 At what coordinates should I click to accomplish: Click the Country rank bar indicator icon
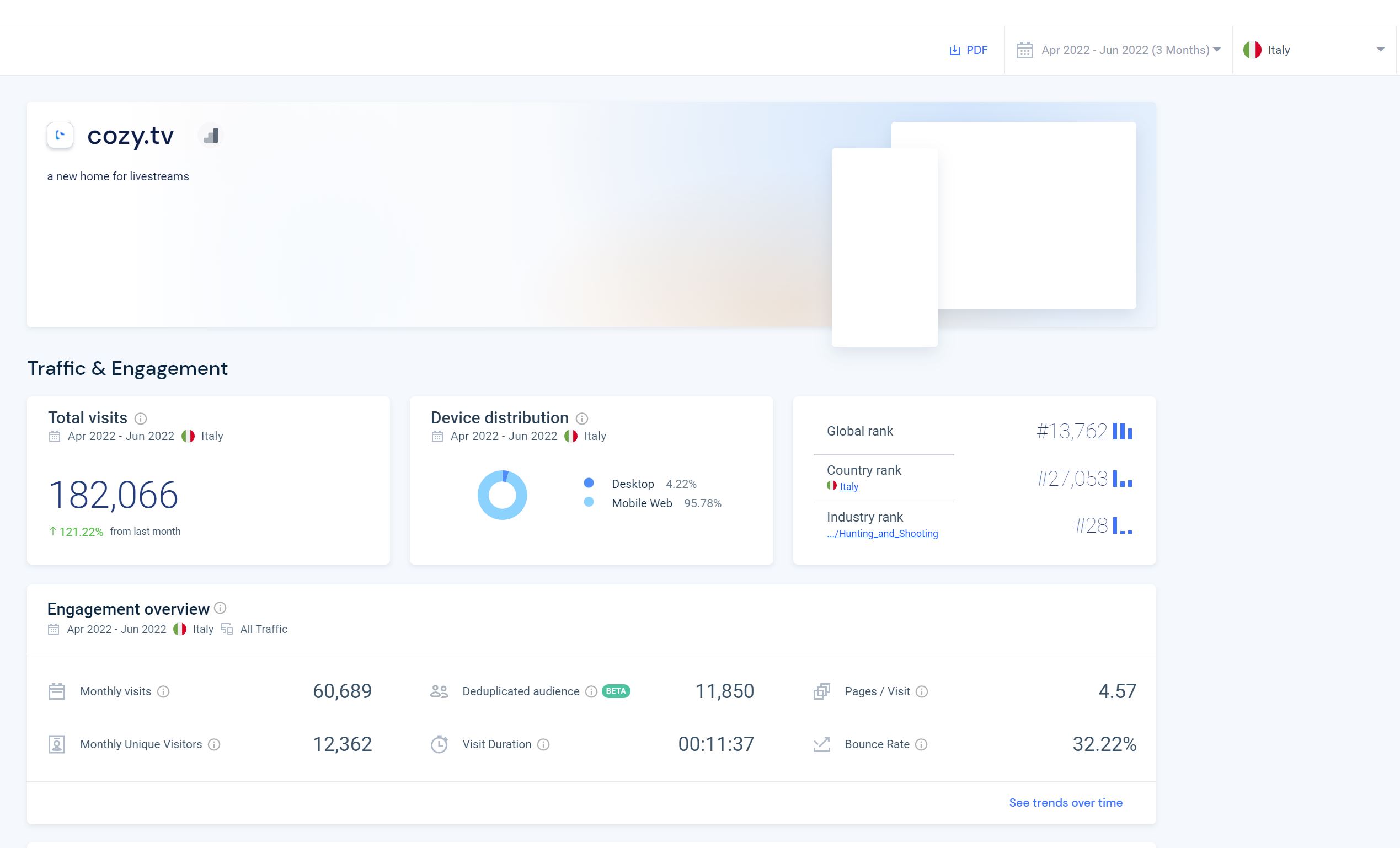coord(1122,478)
